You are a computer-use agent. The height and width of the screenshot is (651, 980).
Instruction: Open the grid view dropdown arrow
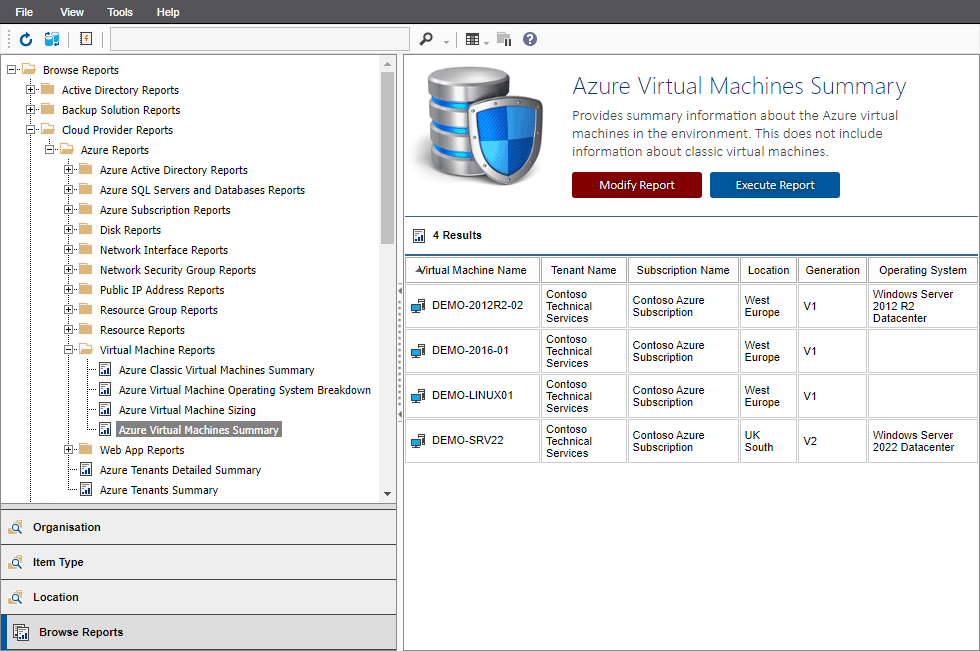coord(486,42)
